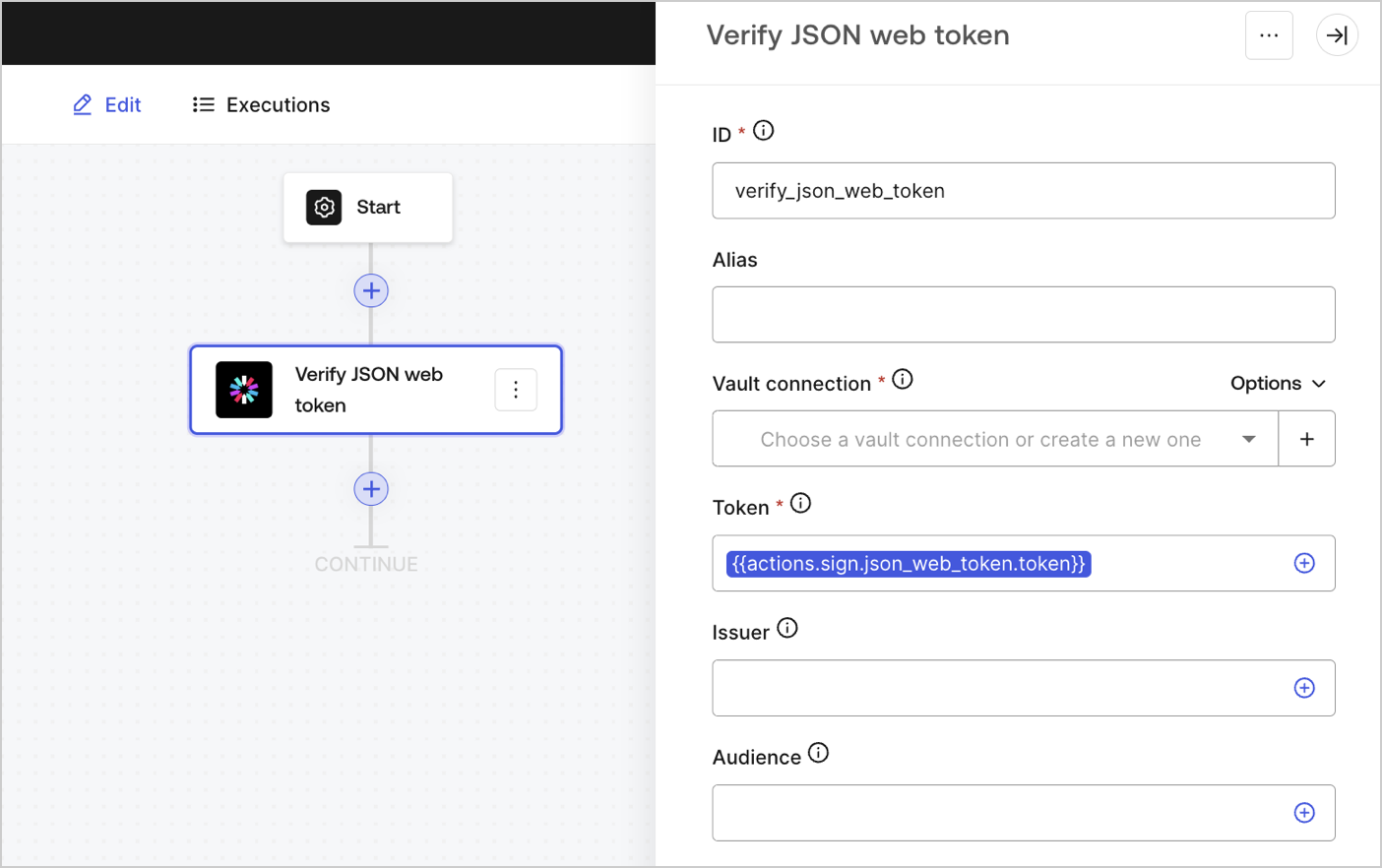1382x868 pixels.
Task: Show info tooltip for Issuer field
Action: point(787,628)
